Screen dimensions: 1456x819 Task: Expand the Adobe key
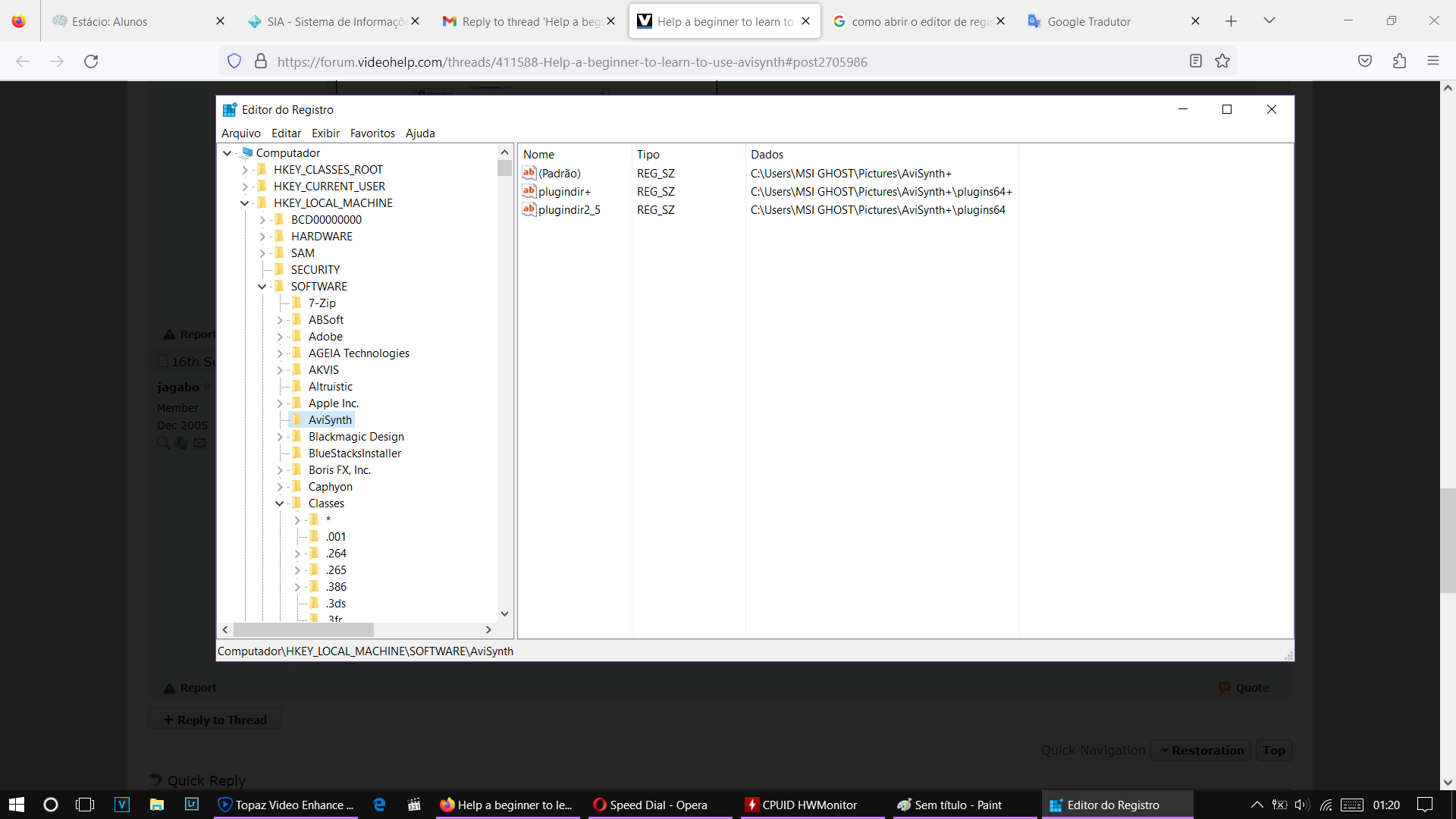coord(279,337)
